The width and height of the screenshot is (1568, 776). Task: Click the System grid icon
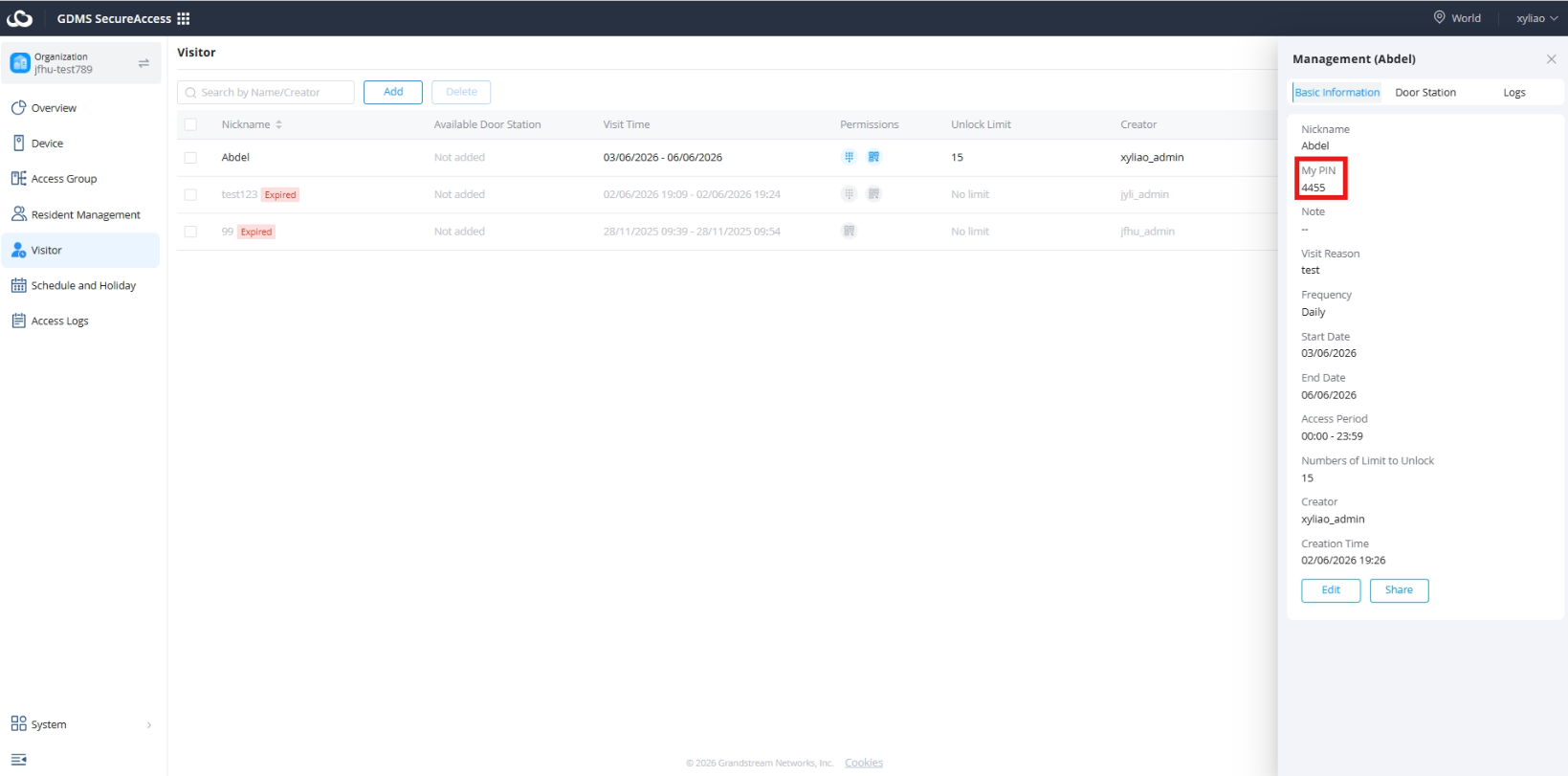click(x=18, y=723)
